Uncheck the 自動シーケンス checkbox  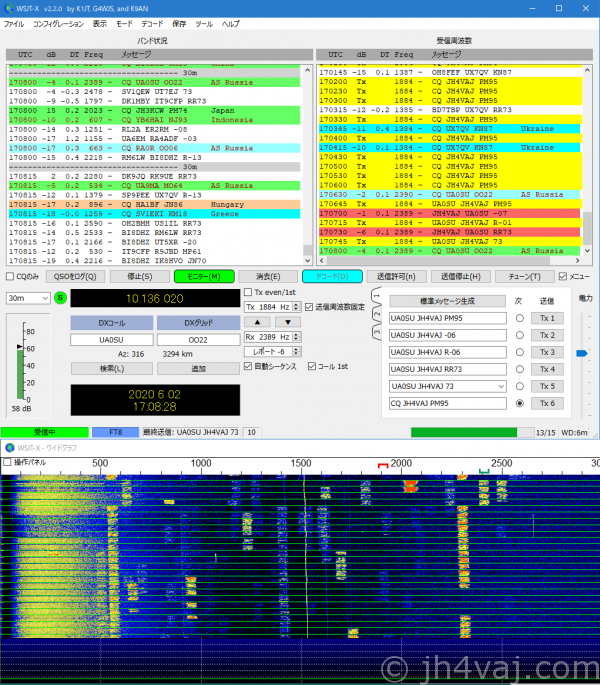(x=249, y=367)
